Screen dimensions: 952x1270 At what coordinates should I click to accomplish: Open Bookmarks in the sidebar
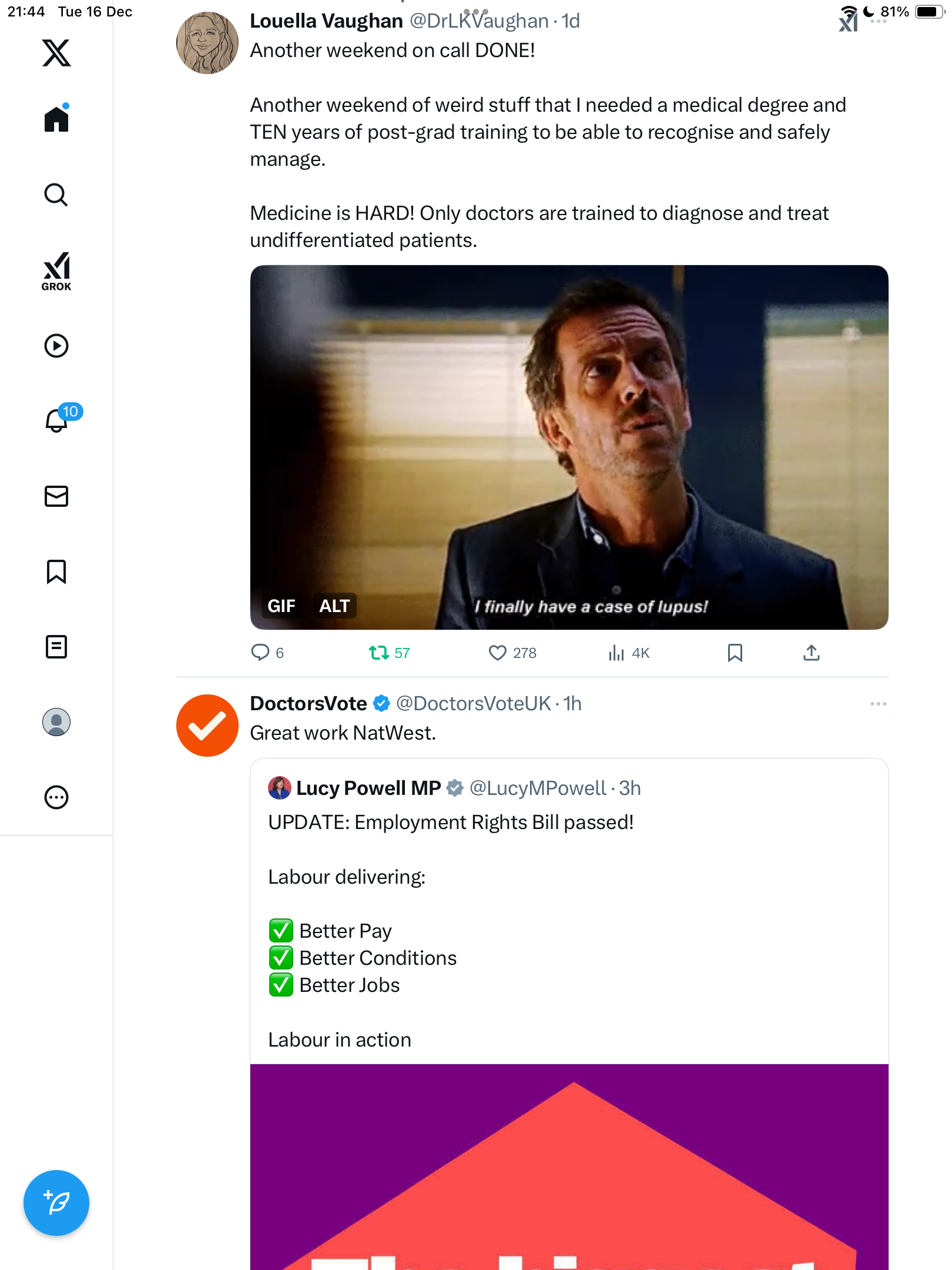tap(56, 571)
